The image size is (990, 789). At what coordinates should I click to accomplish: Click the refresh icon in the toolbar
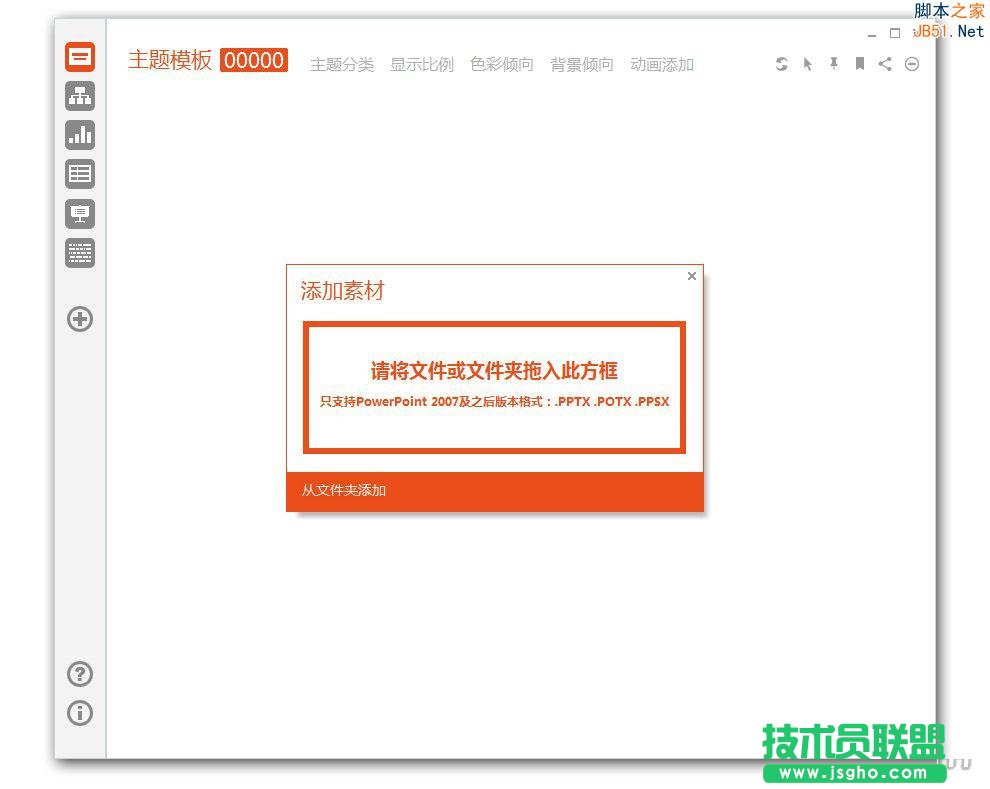pyautogui.click(x=781, y=64)
